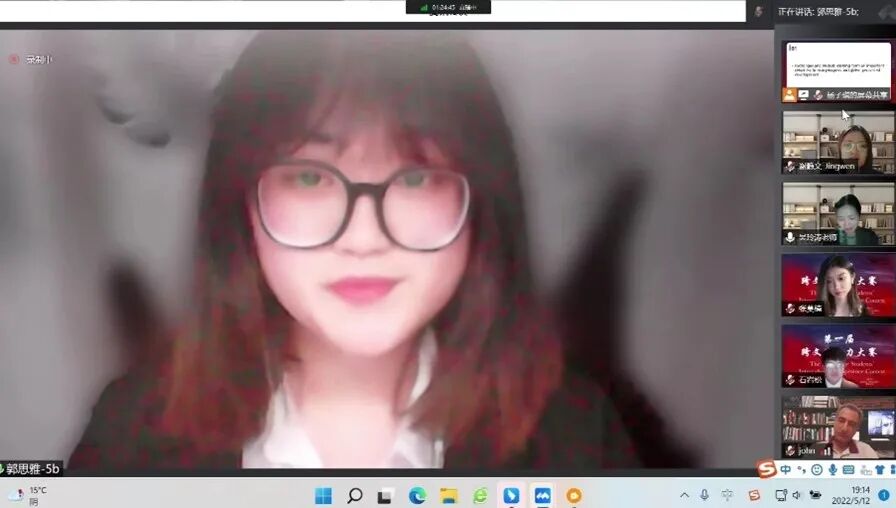This screenshot has width=896, height=508.
Task: Click the speaker name label 郭思雅-5b
Action: 31,469
